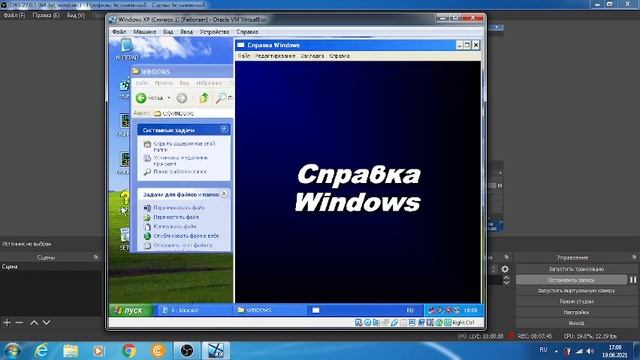This screenshot has width=640, height=360.
Task: Click Опубликовать файл в вебе link
Action: (186, 236)
